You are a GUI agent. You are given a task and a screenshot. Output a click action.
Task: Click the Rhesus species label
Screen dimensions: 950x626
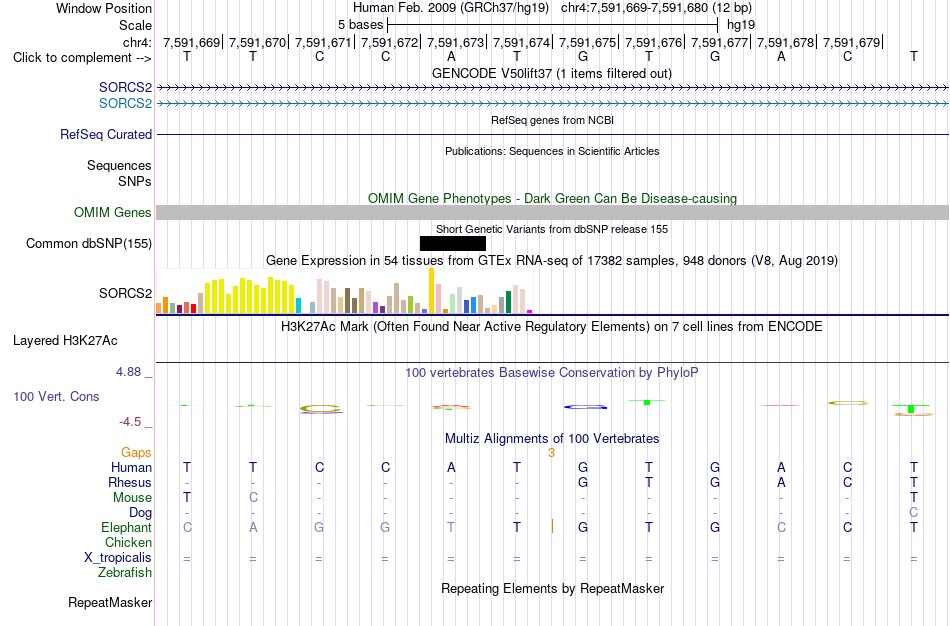(130, 482)
